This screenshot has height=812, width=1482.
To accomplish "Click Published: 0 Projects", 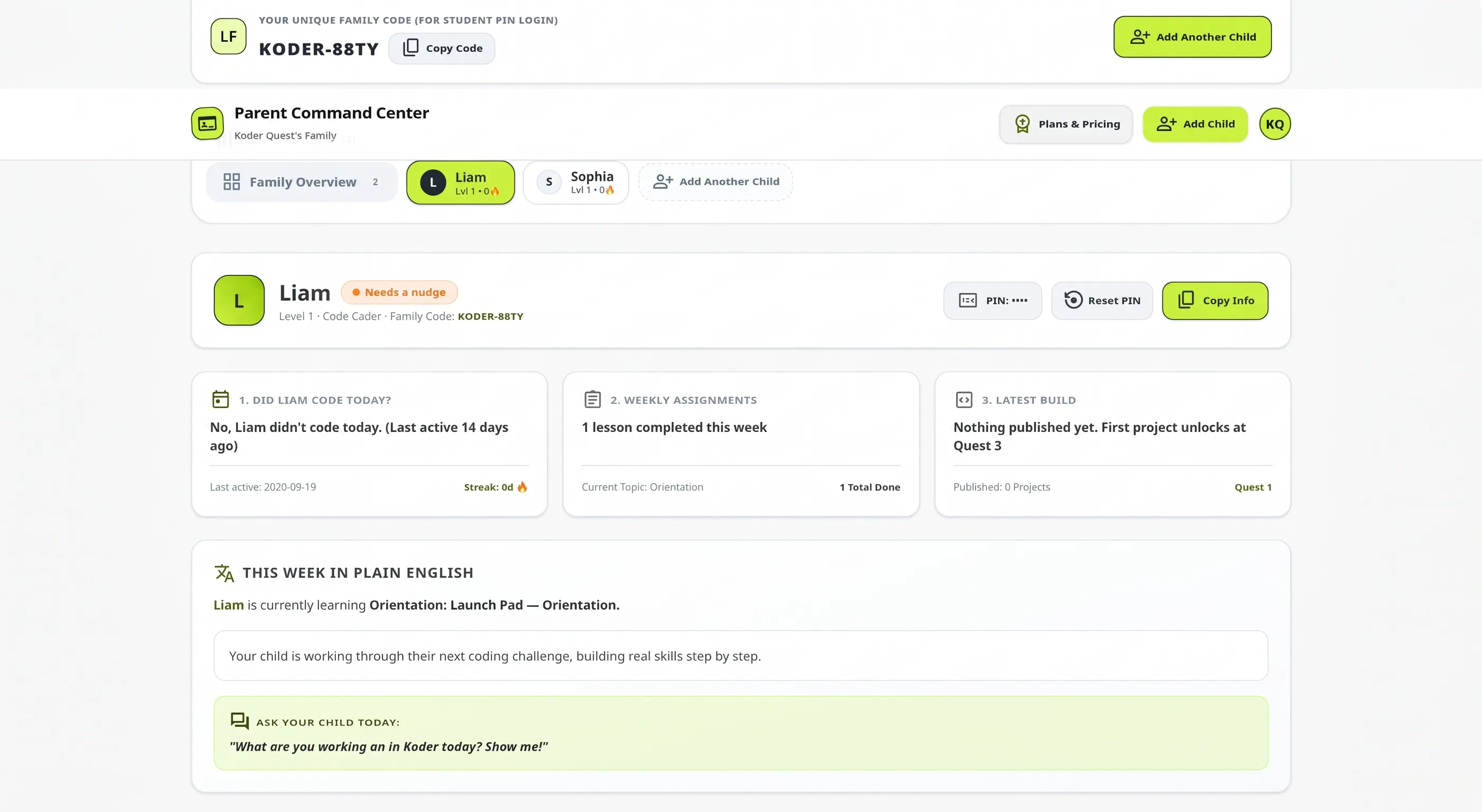I will pyautogui.click(x=1001, y=487).
